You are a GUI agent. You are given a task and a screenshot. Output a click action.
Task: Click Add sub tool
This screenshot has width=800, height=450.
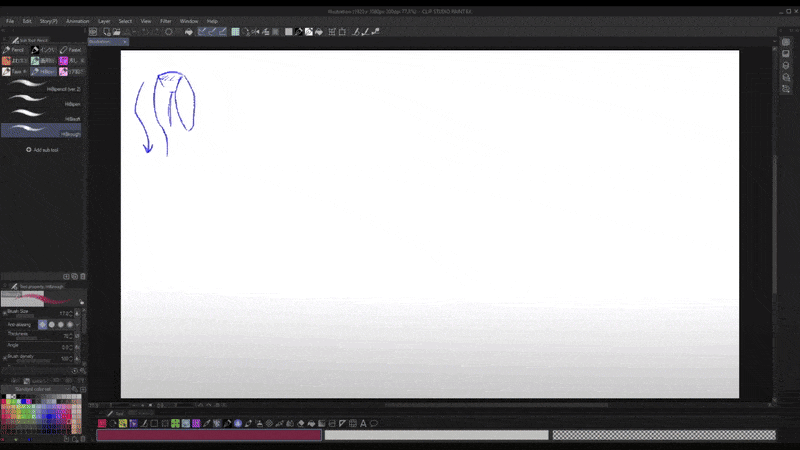click(42, 150)
